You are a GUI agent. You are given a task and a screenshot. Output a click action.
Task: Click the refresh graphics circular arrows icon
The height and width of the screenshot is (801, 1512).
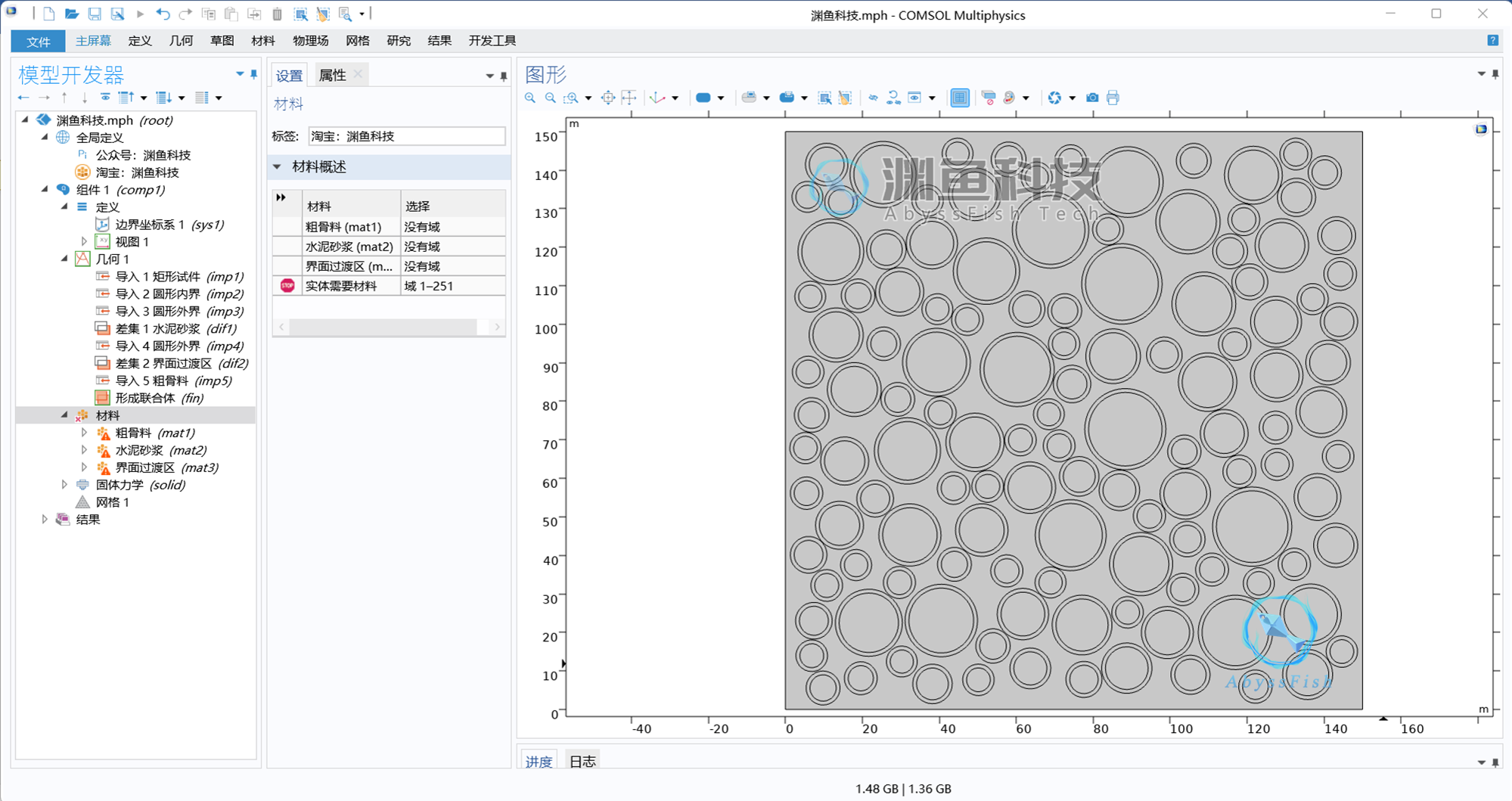[1054, 98]
